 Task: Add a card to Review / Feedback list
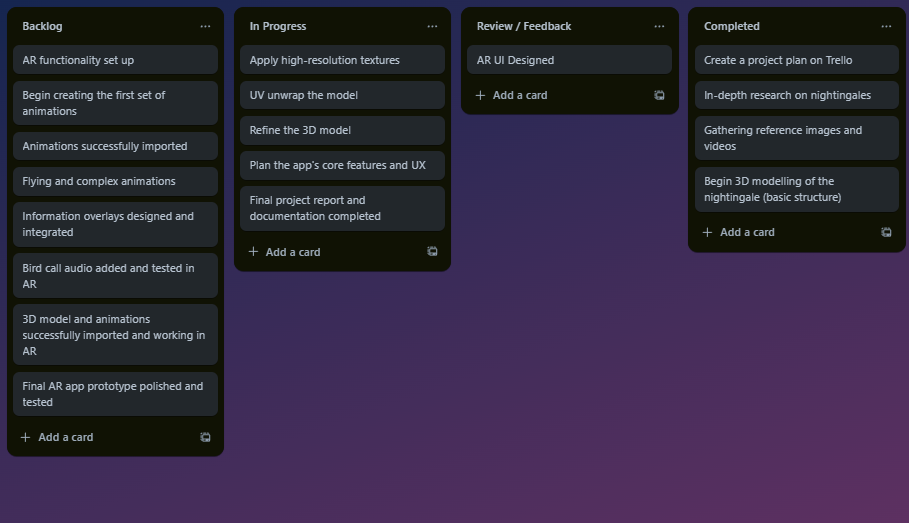(x=519, y=95)
